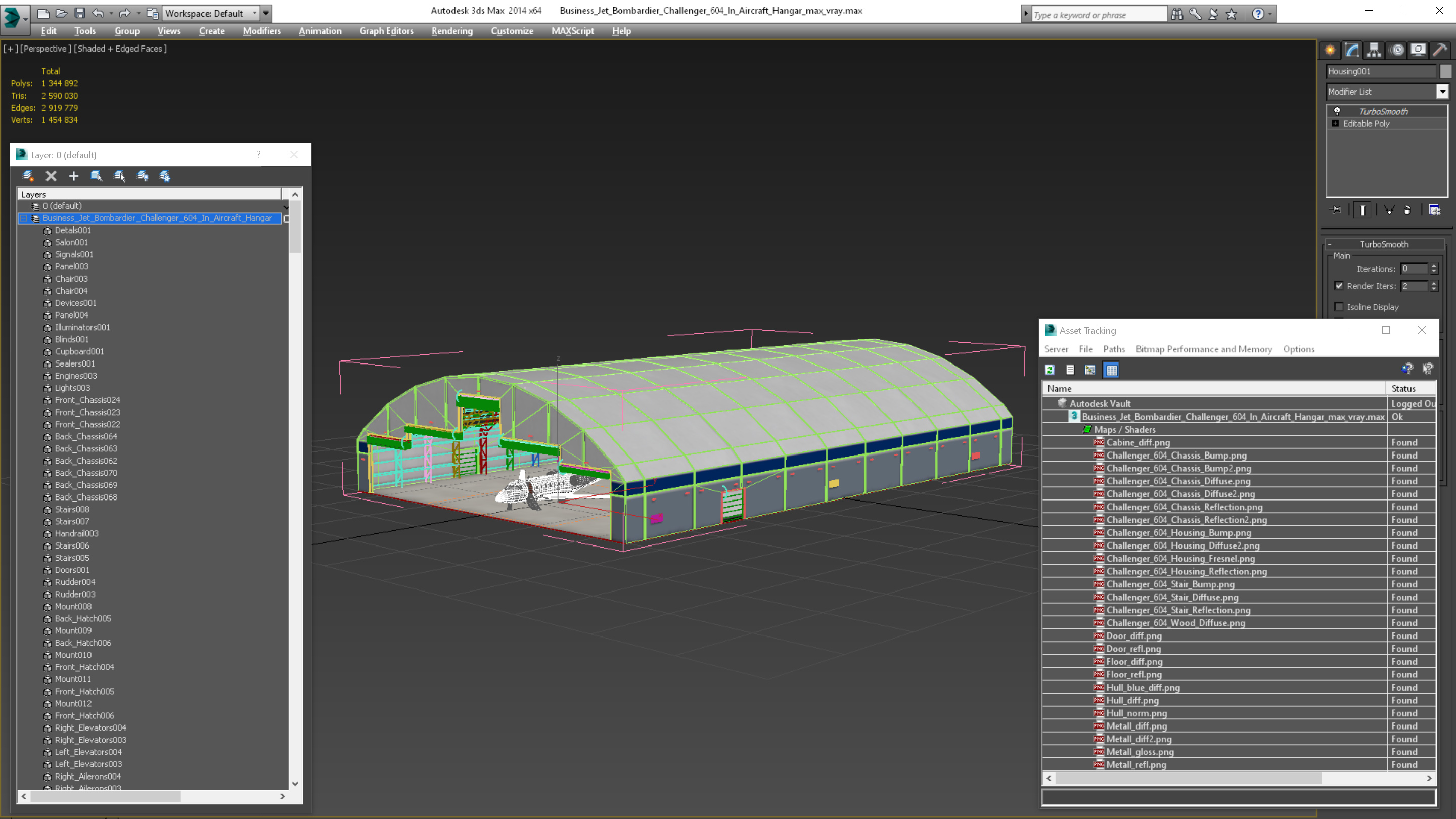Hide/unhide all layers icon
The image size is (1456, 819).
coord(143,176)
